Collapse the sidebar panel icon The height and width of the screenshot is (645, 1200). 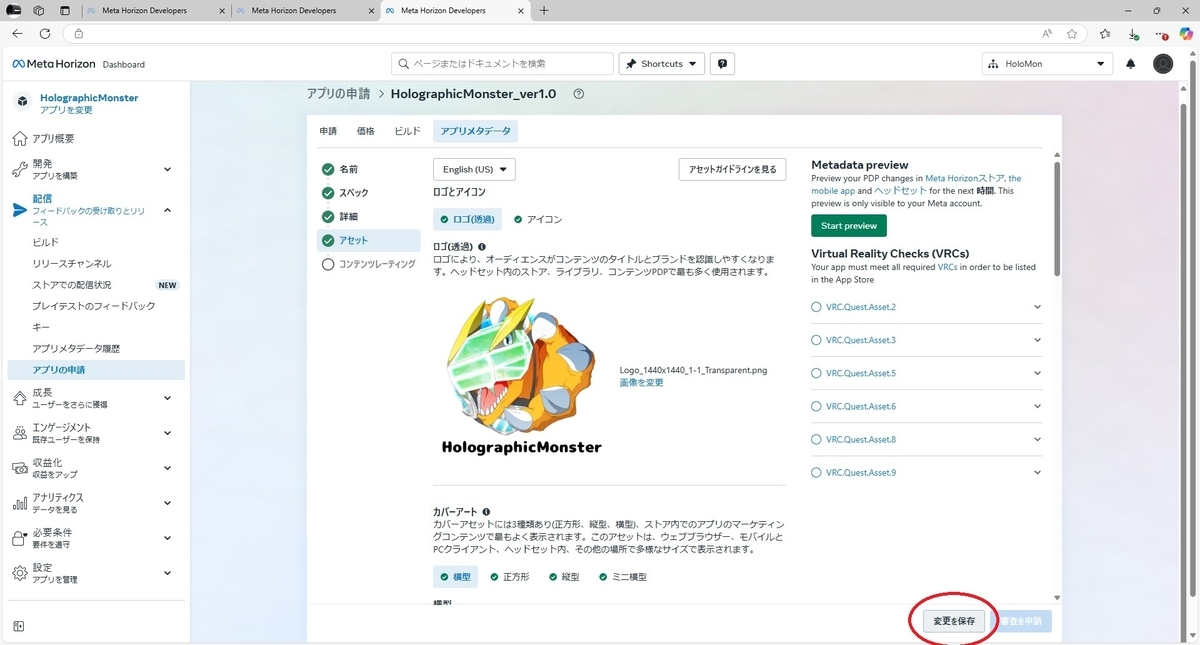point(19,626)
